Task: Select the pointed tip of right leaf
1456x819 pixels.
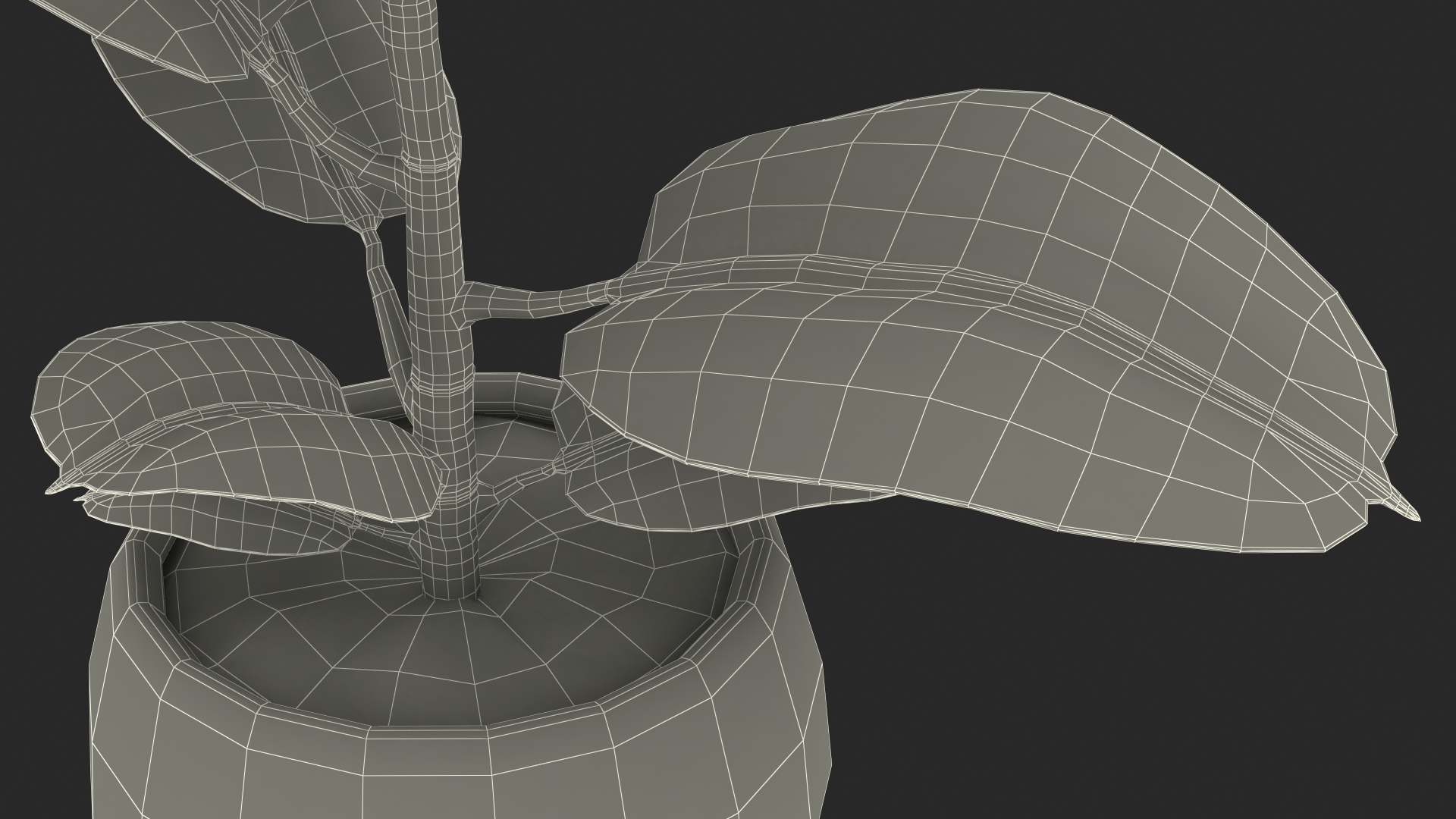Action: (1409, 513)
